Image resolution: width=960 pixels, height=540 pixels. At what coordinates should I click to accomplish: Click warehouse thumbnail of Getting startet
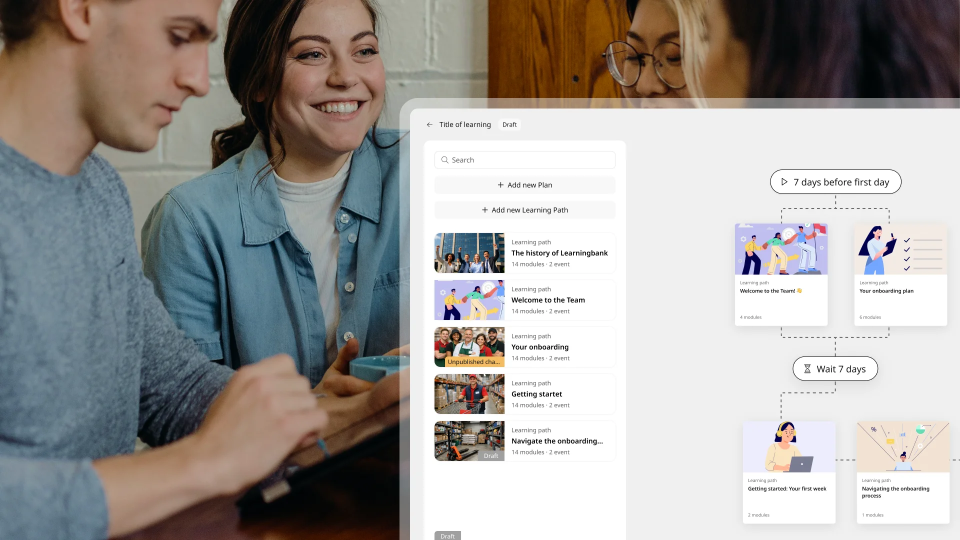point(470,394)
